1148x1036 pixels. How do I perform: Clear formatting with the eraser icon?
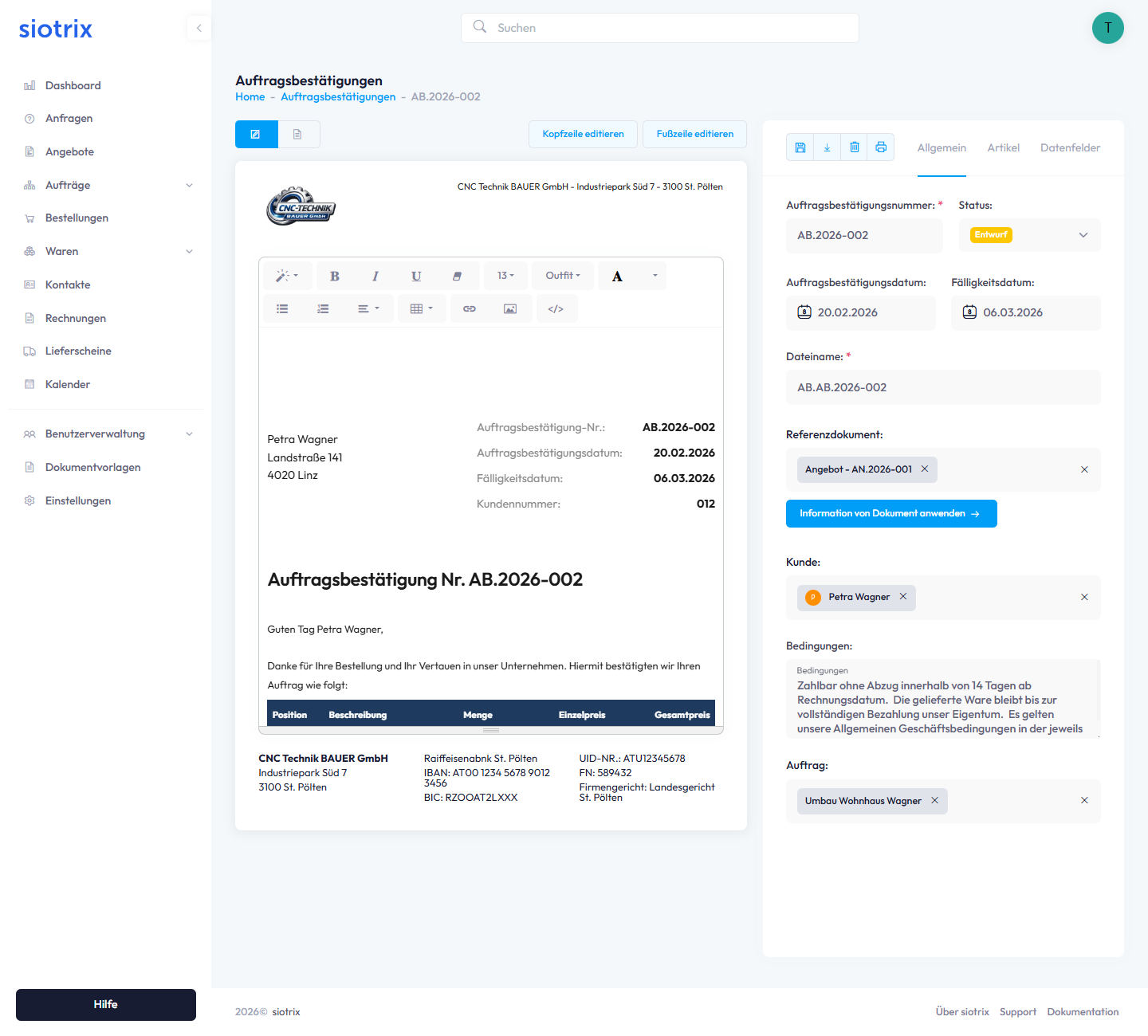tap(457, 276)
